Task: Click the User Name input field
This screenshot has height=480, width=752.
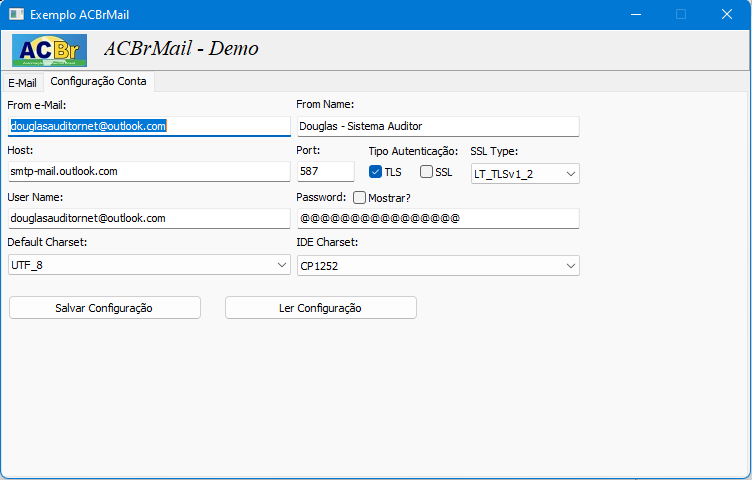Action: [149, 218]
